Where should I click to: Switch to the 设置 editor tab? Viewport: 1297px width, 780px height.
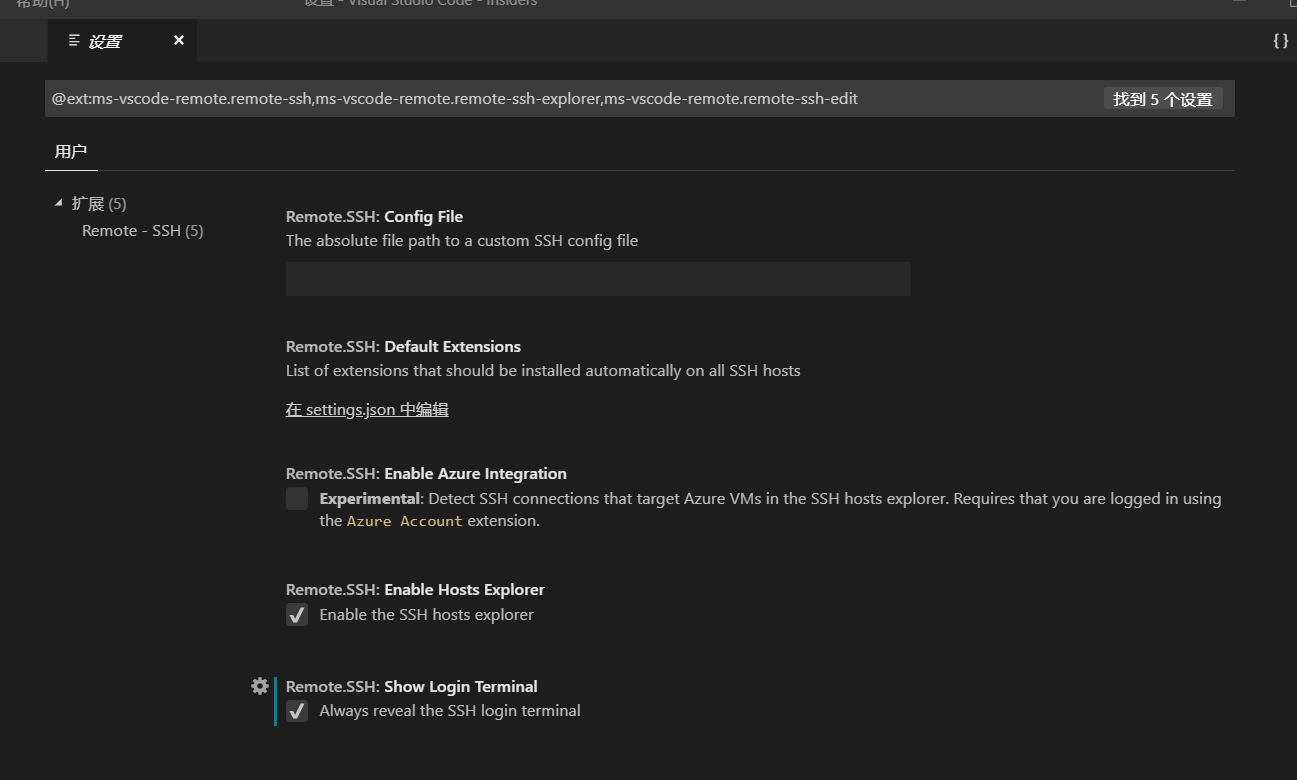[122, 41]
